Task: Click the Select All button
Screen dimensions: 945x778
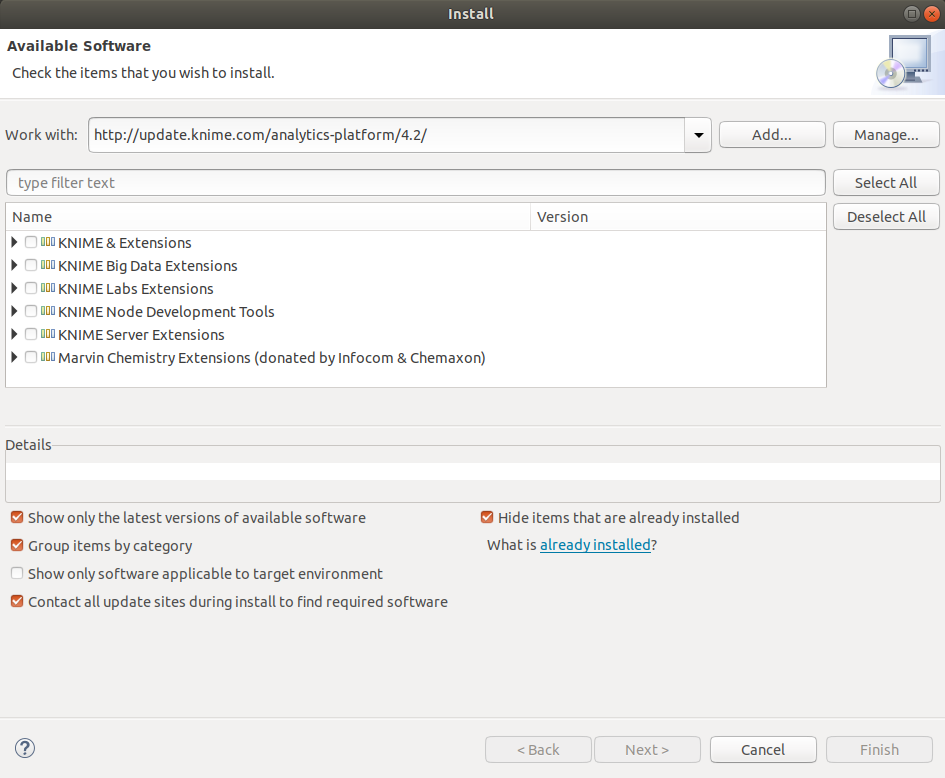Action: pos(886,183)
